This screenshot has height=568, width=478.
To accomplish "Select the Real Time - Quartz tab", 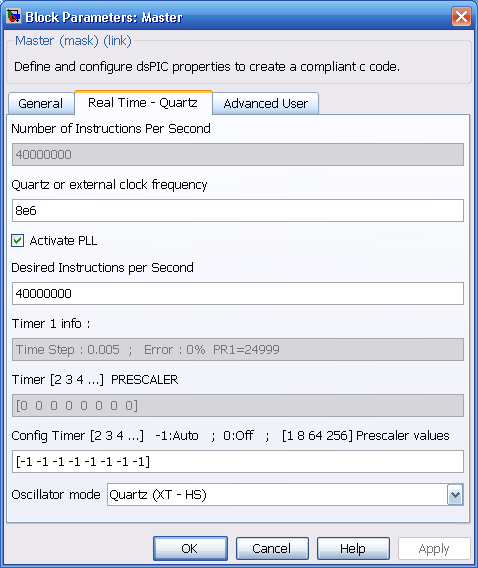I will tap(143, 103).
